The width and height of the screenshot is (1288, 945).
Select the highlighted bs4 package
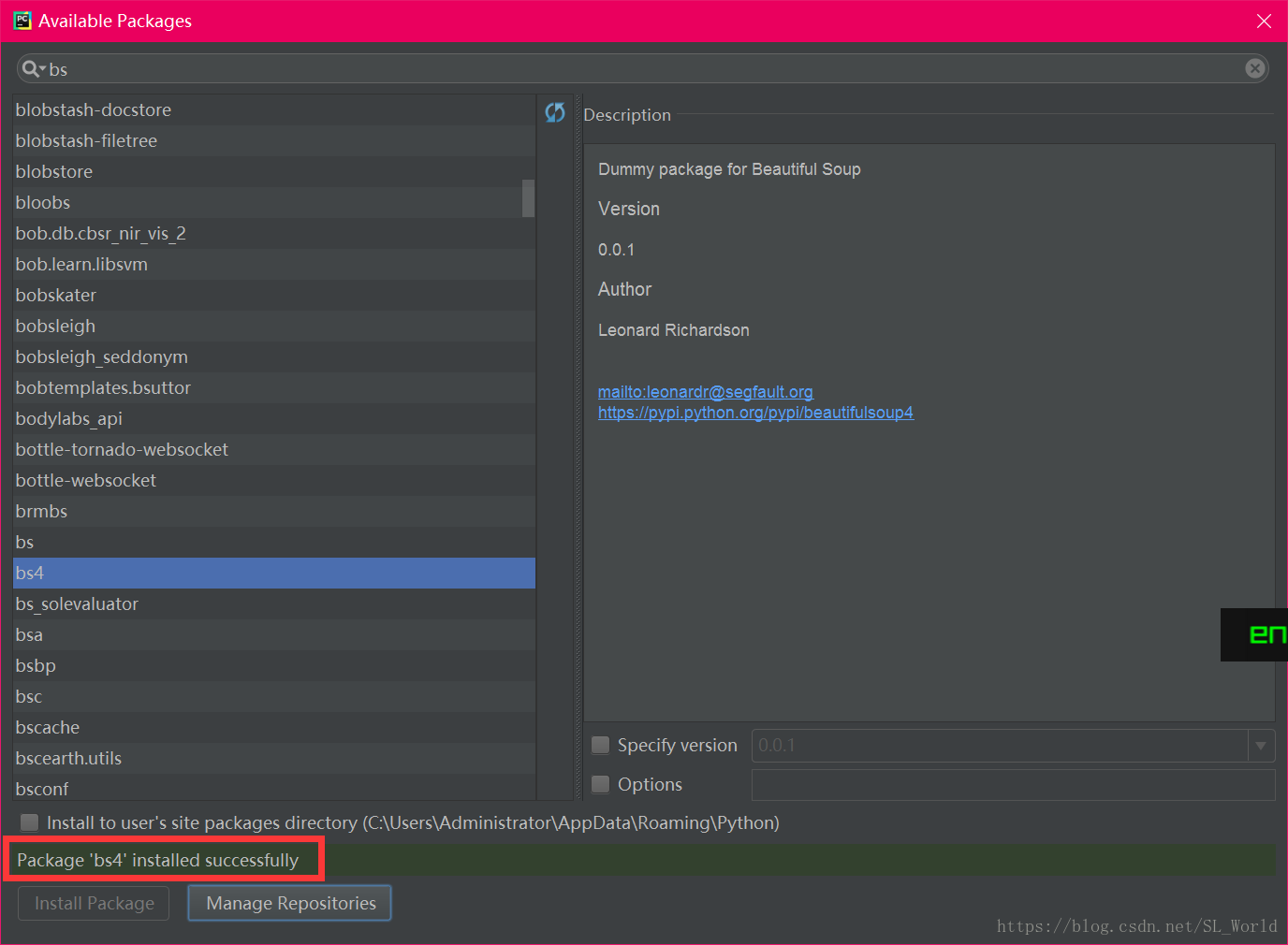tap(274, 573)
